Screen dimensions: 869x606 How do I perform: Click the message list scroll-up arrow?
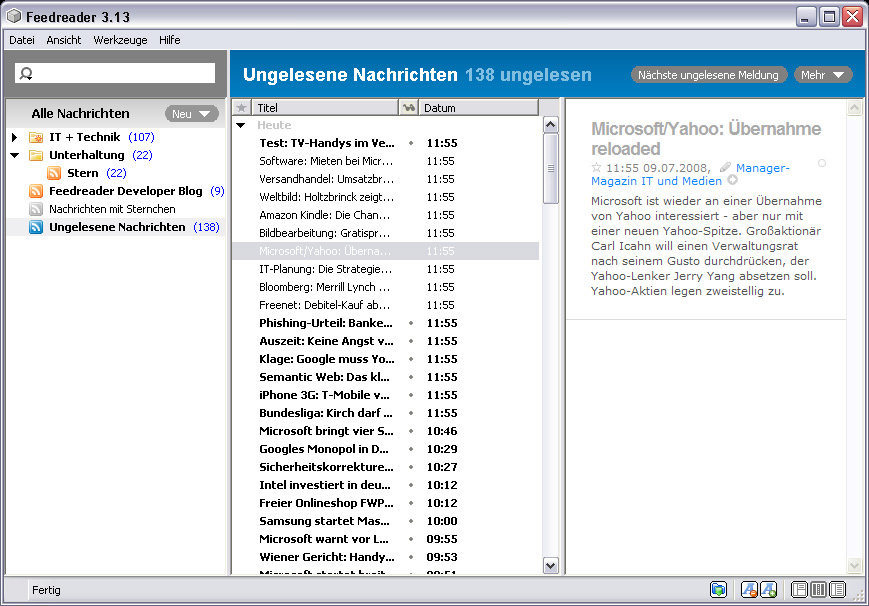[x=550, y=125]
